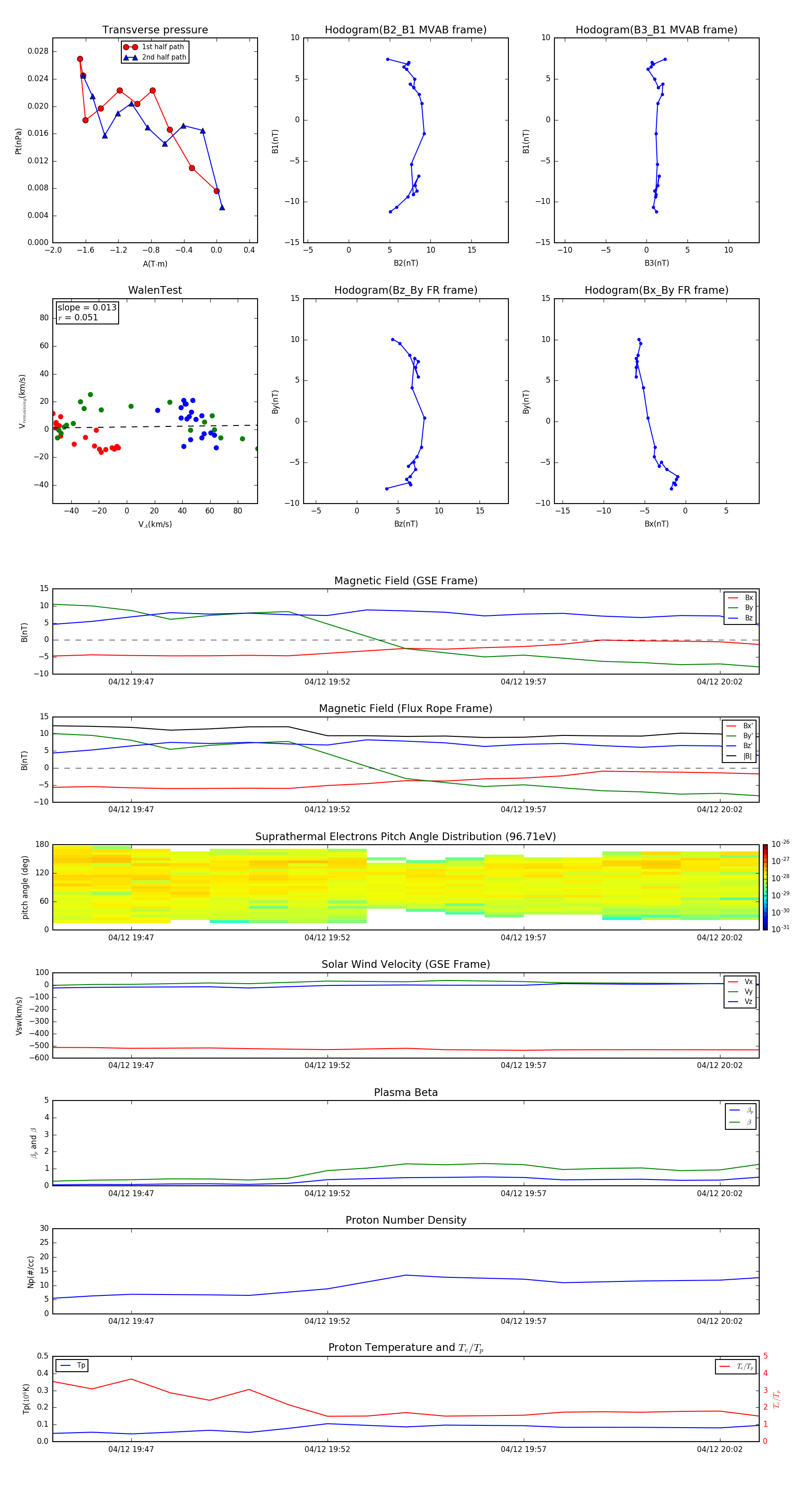This screenshot has height=1489, width=812.
Task: Click 'Proton Number Density' plot title
Action: (x=406, y=1220)
